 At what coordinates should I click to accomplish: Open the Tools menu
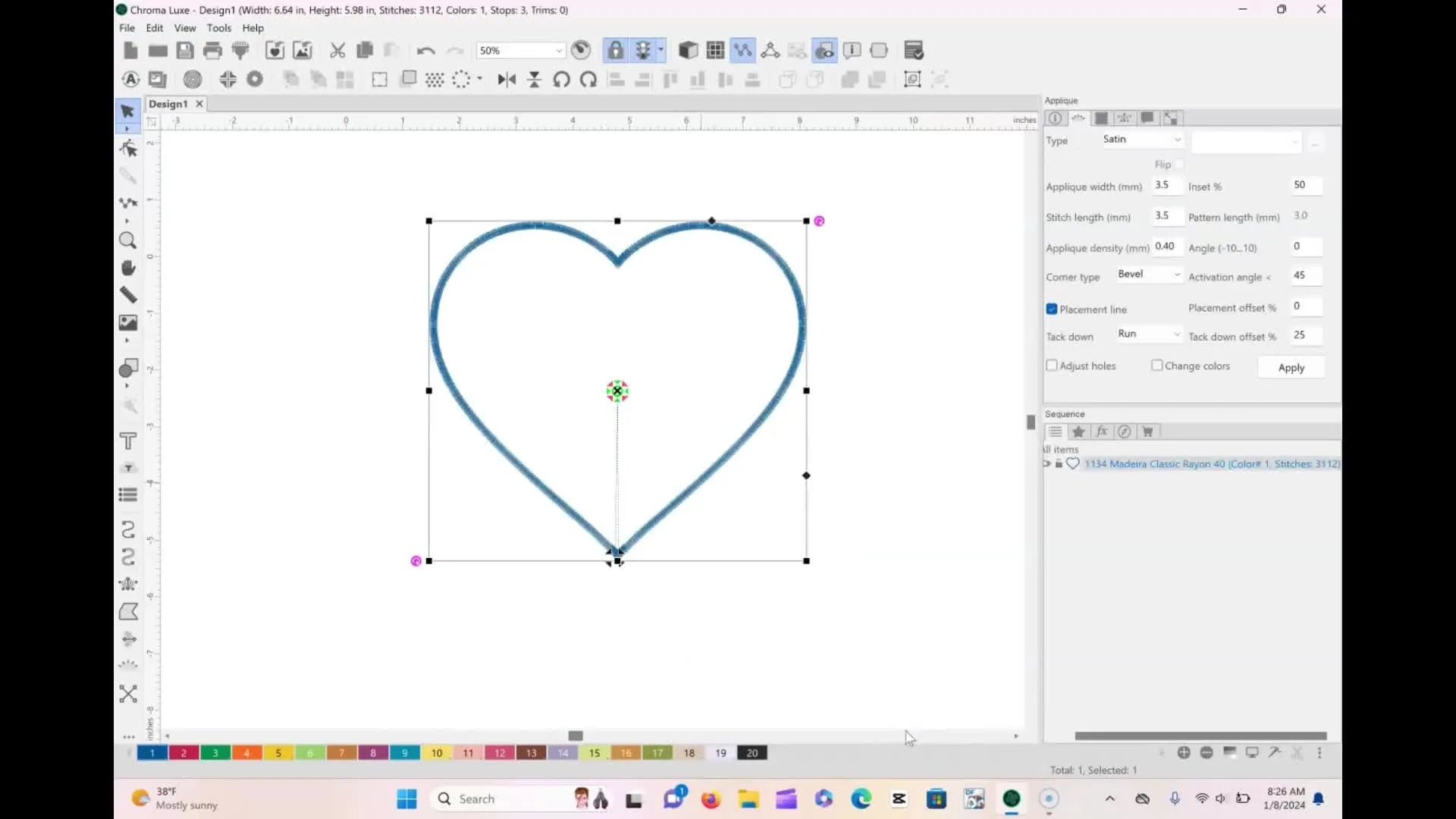coord(219,28)
